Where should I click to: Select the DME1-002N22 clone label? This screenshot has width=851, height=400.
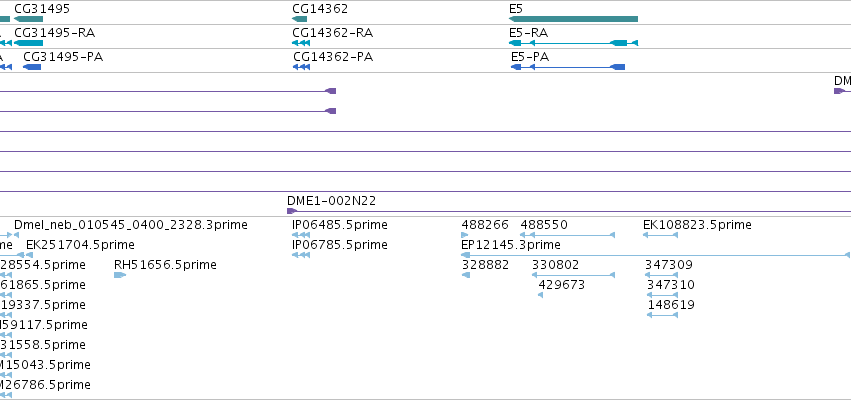[x=332, y=200]
